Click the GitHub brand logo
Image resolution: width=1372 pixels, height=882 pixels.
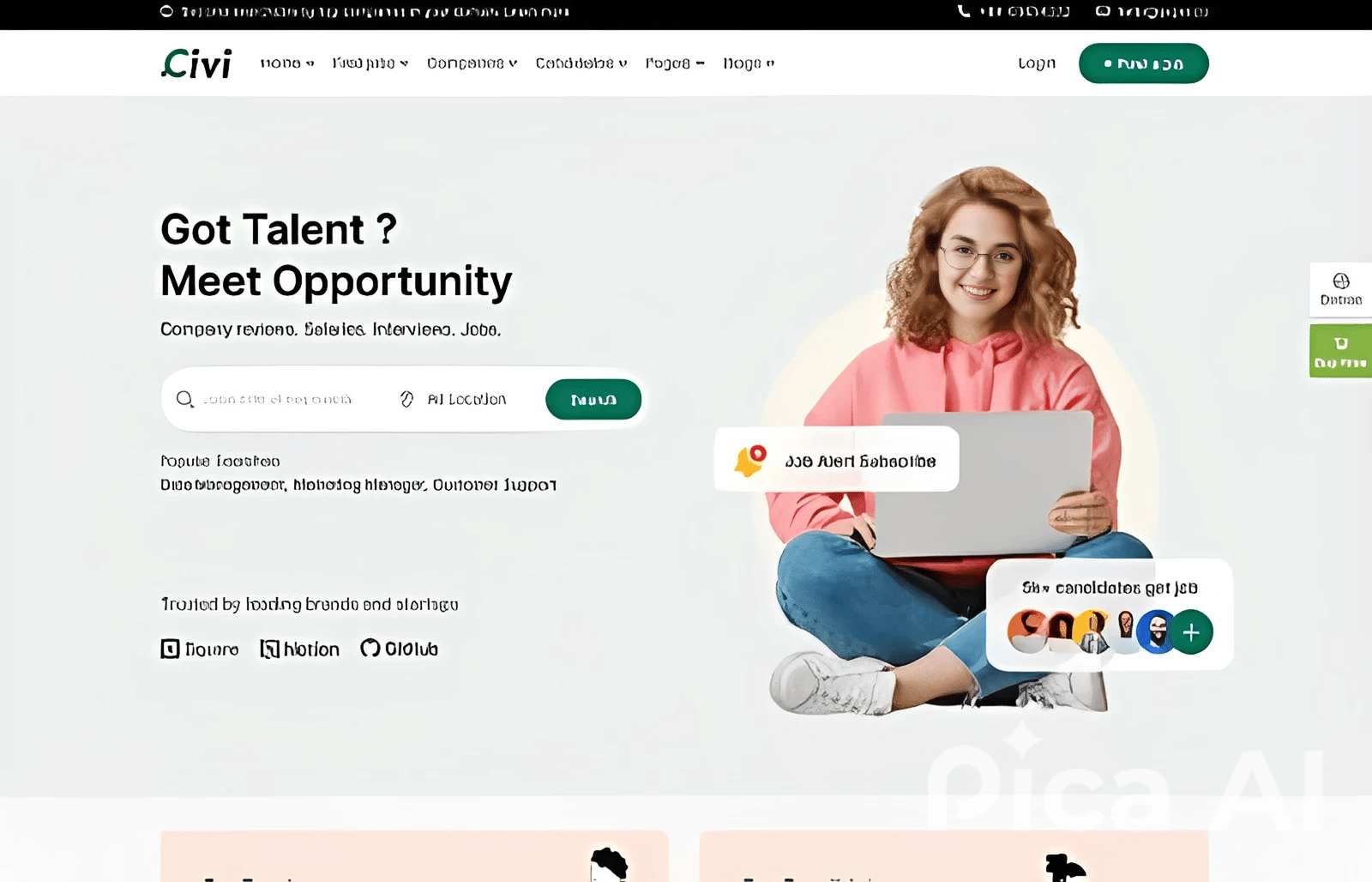[399, 649]
